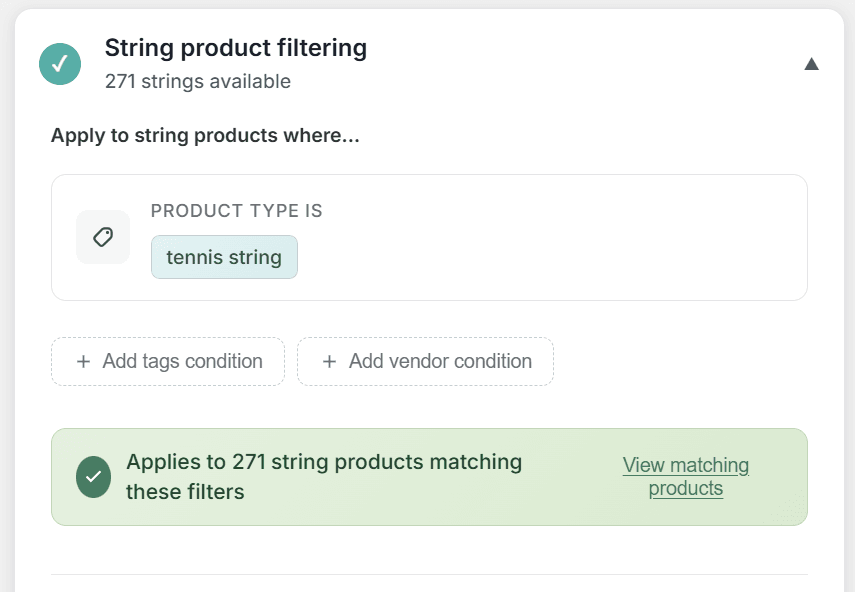Viewport: 855px width, 592px height.
Task: Select the check icon inside the success message
Action: 93,477
